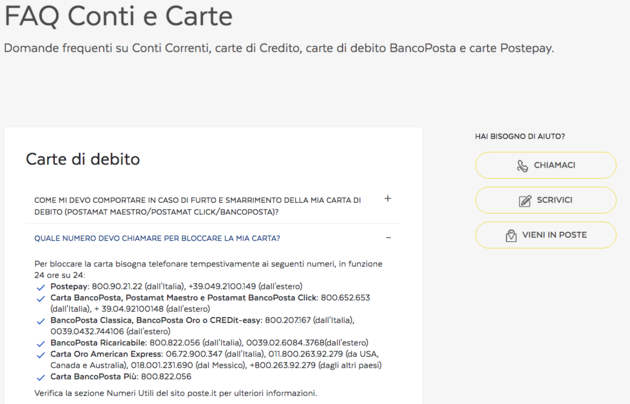
Task: Click the number 800.207.167 for BancoPosta Classica
Action: (x=288, y=320)
